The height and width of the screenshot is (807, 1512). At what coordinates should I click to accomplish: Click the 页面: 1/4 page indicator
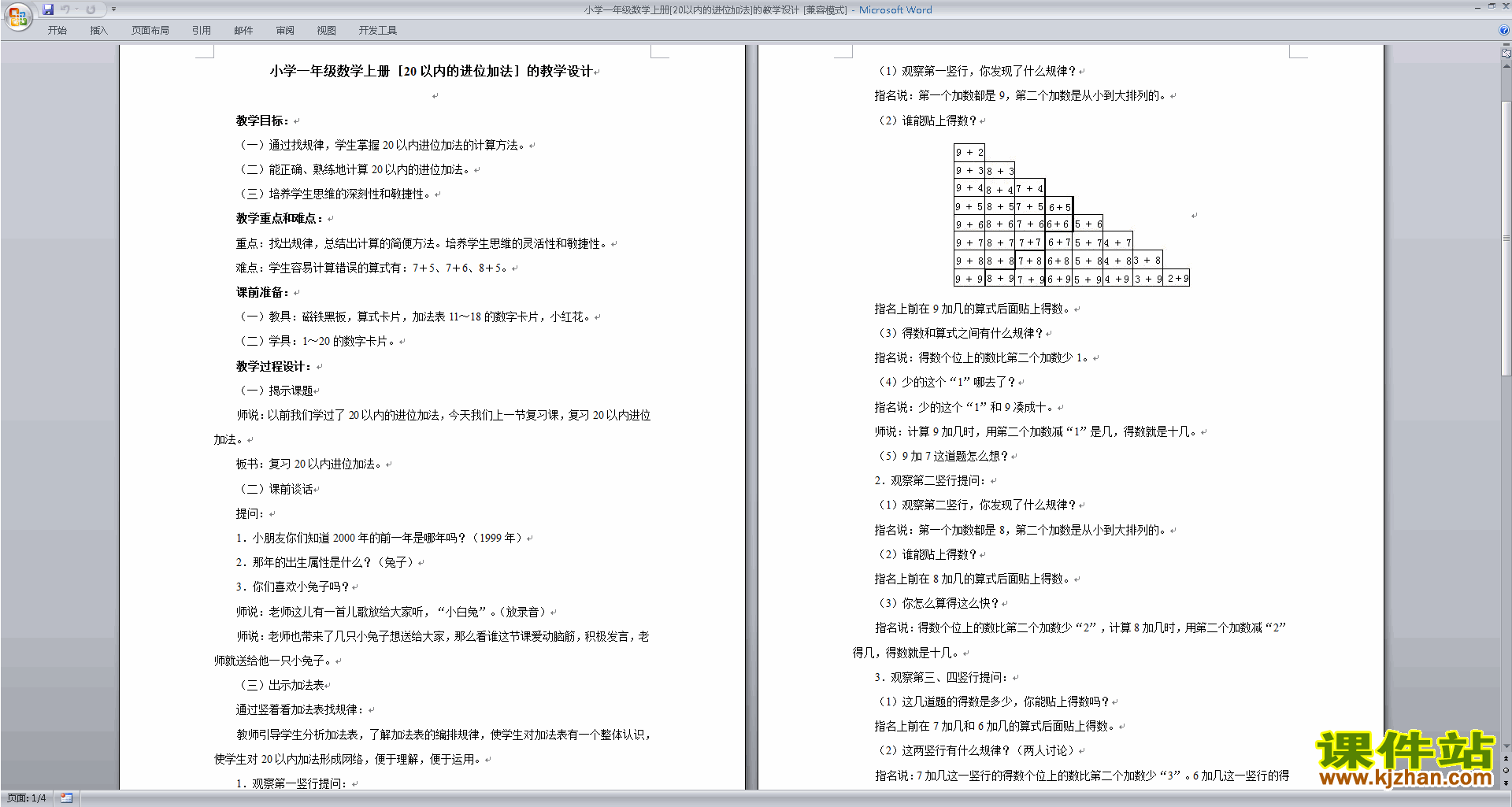27,798
